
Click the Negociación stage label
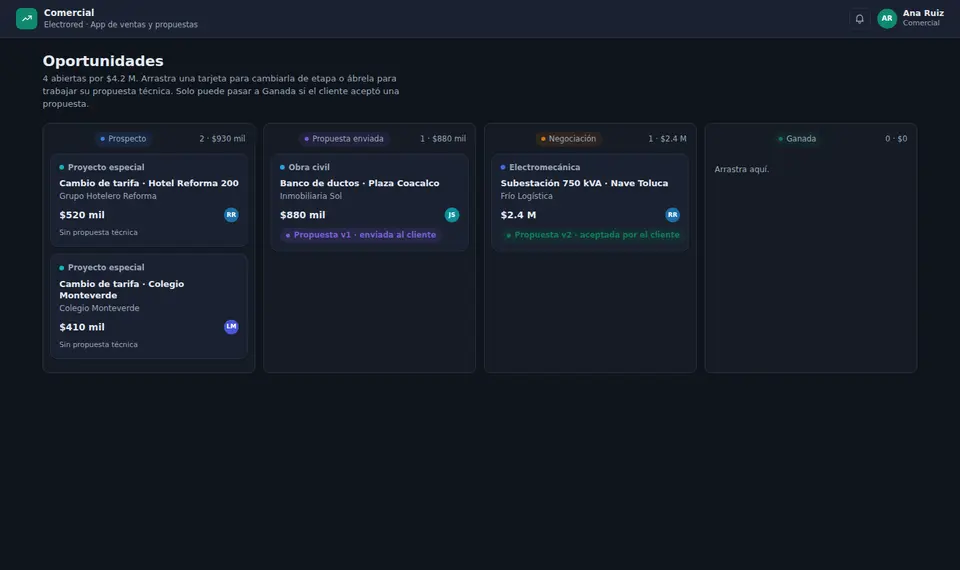pyautogui.click(x=568, y=139)
